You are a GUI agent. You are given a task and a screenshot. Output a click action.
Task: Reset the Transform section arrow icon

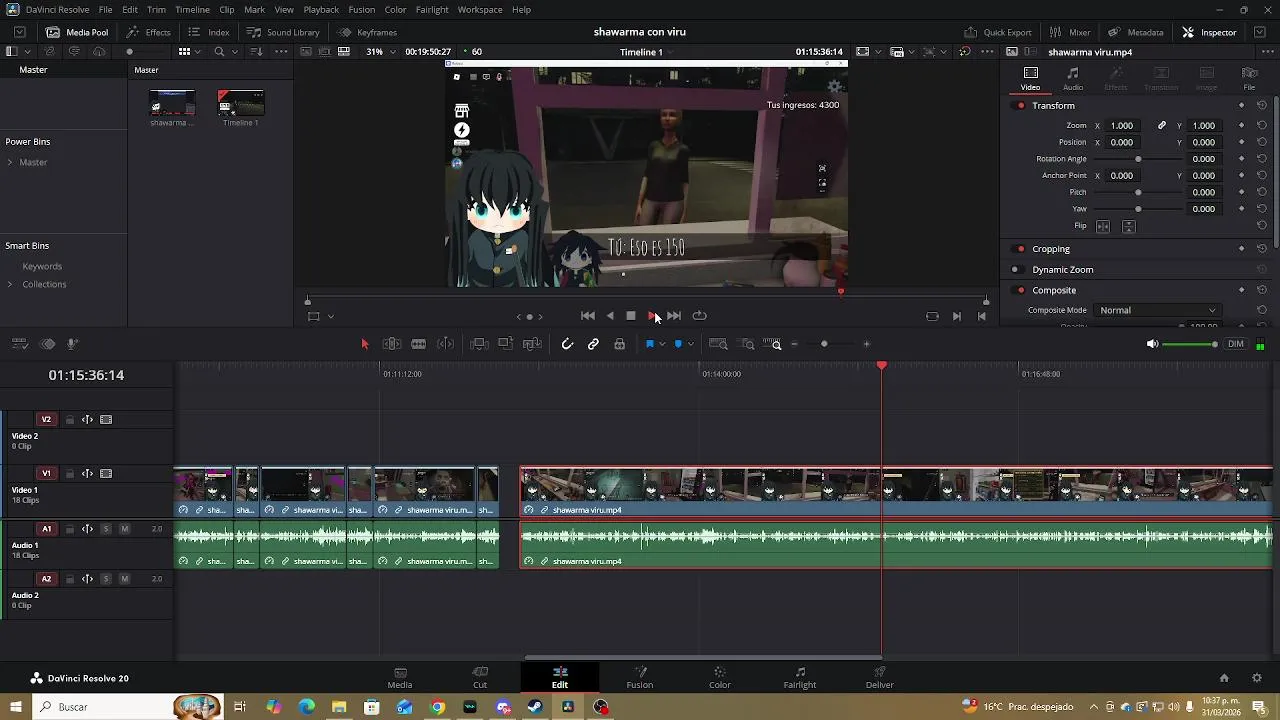pyautogui.click(x=1262, y=106)
